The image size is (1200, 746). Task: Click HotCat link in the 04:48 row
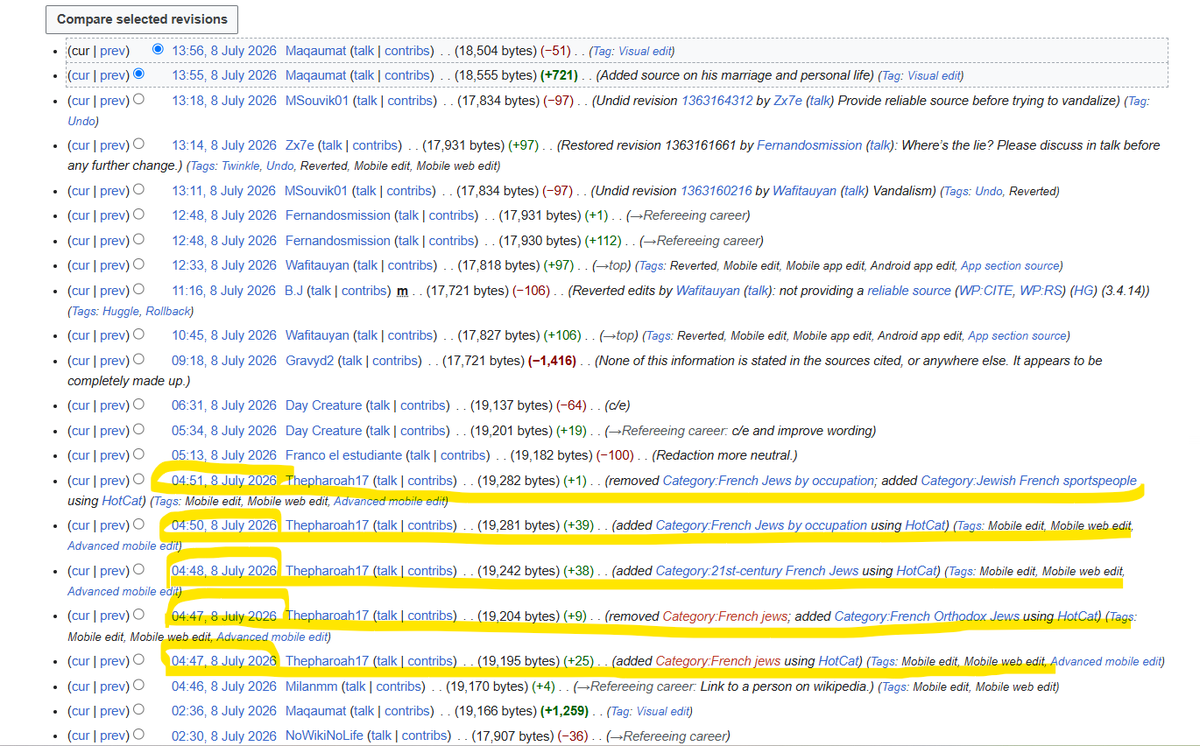click(916, 571)
